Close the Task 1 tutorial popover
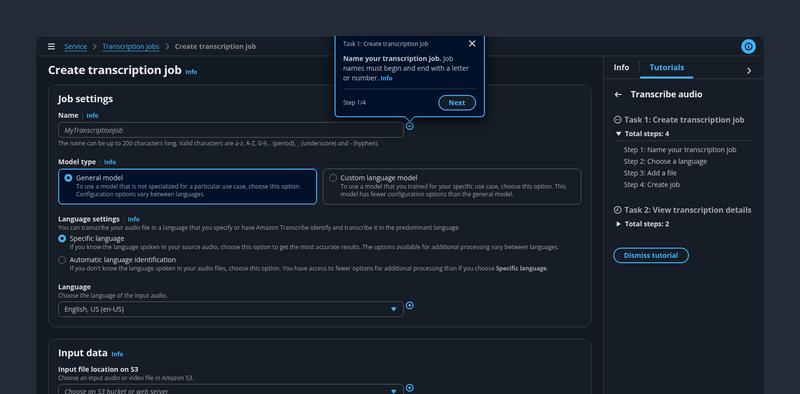800x394 pixels. [x=472, y=44]
